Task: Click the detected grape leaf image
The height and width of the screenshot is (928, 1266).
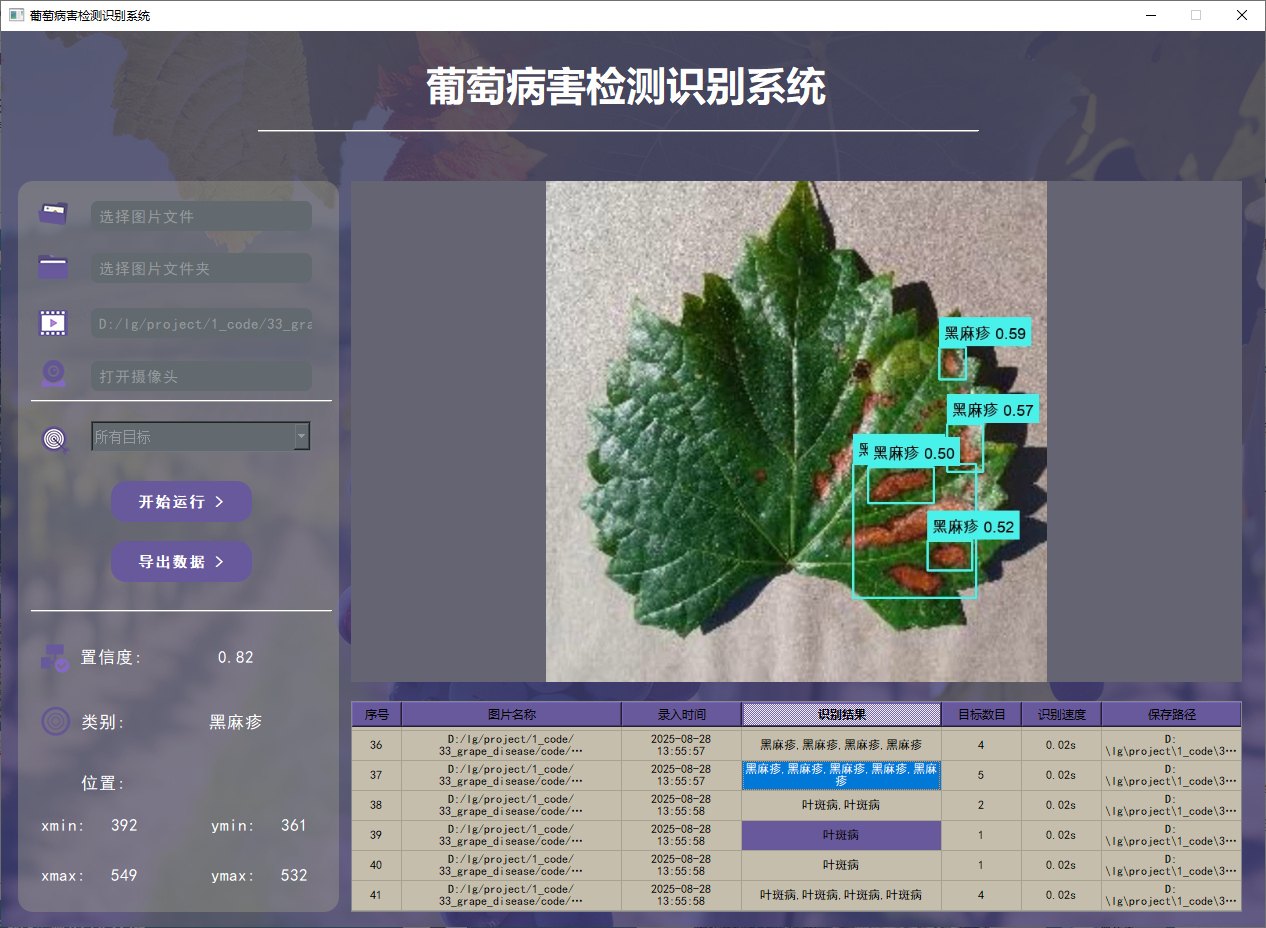Action: click(796, 431)
